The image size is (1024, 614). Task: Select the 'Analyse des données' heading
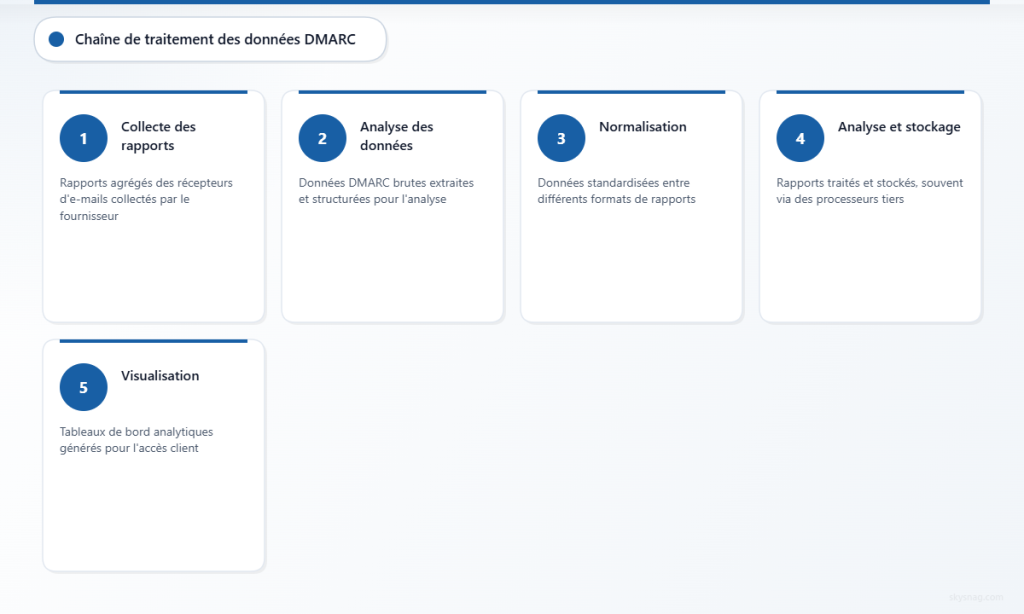(x=395, y=138)
